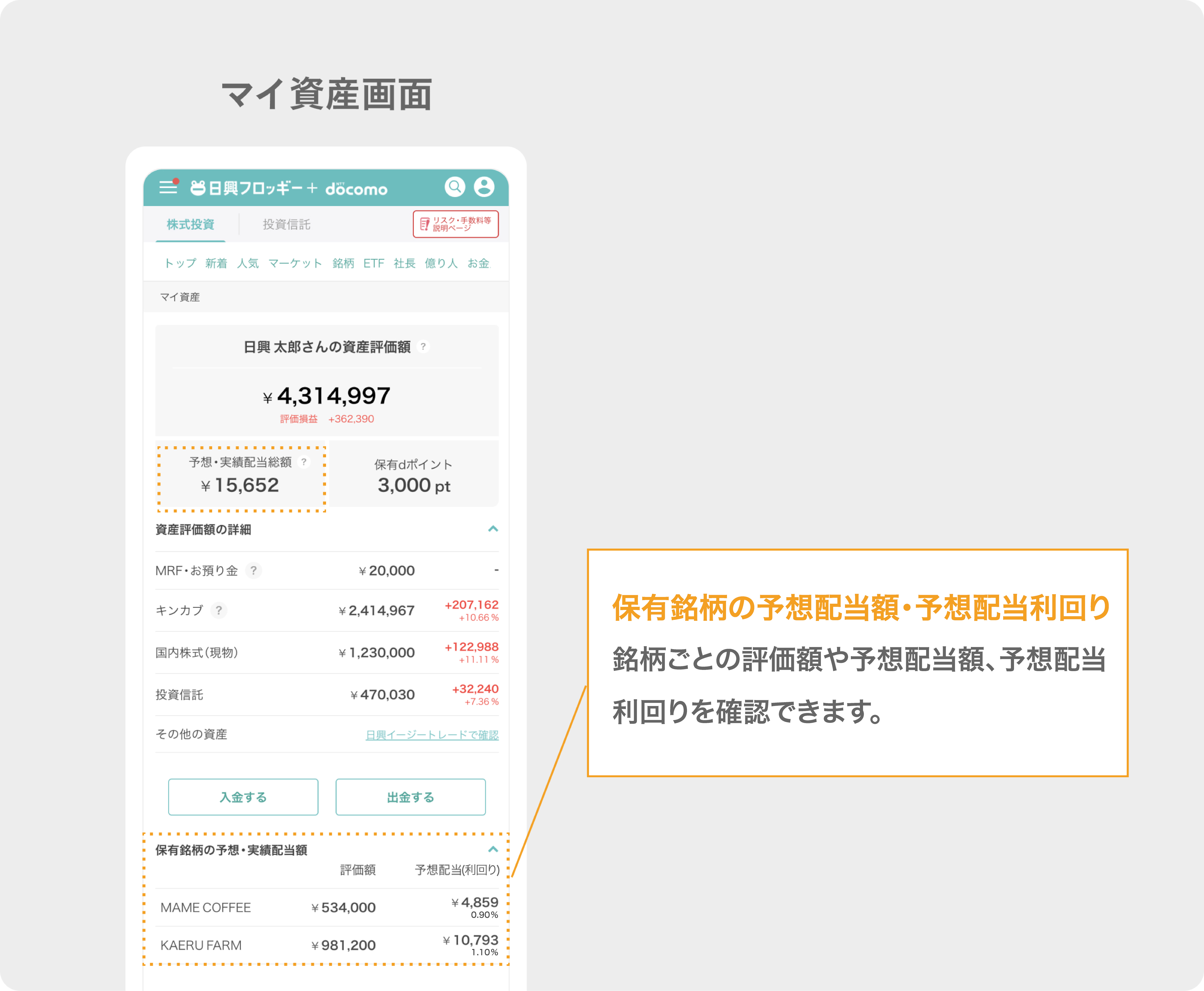This screenshot has width=1204, height=991.
Task: Collapse the 資産評価額の詳細 section
Action: coord(493,529)
